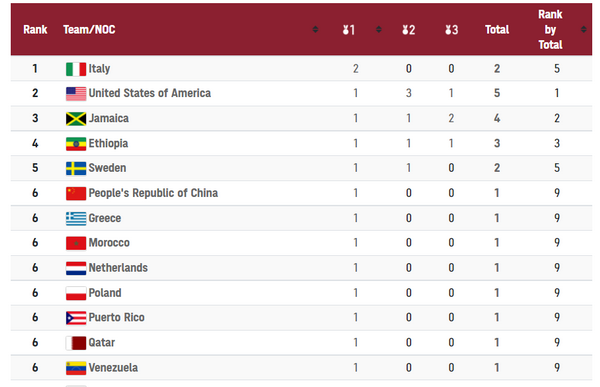Open People's Republic of China team link
This screenshot has width=600, height=387.
point(153,193)
